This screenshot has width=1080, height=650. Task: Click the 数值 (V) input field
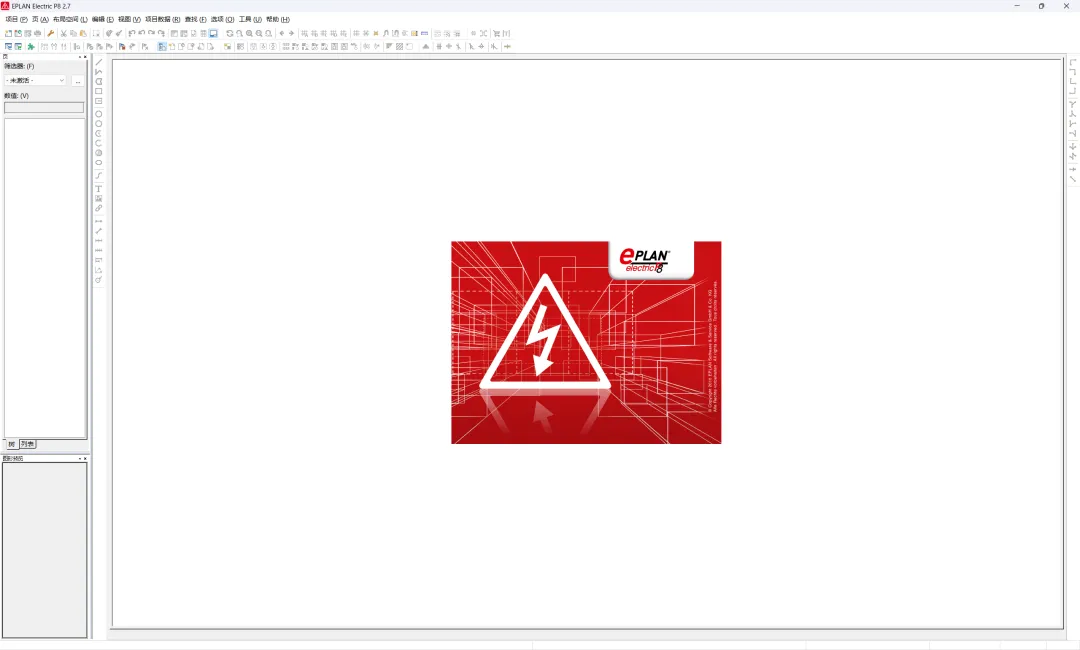point(44,107)
